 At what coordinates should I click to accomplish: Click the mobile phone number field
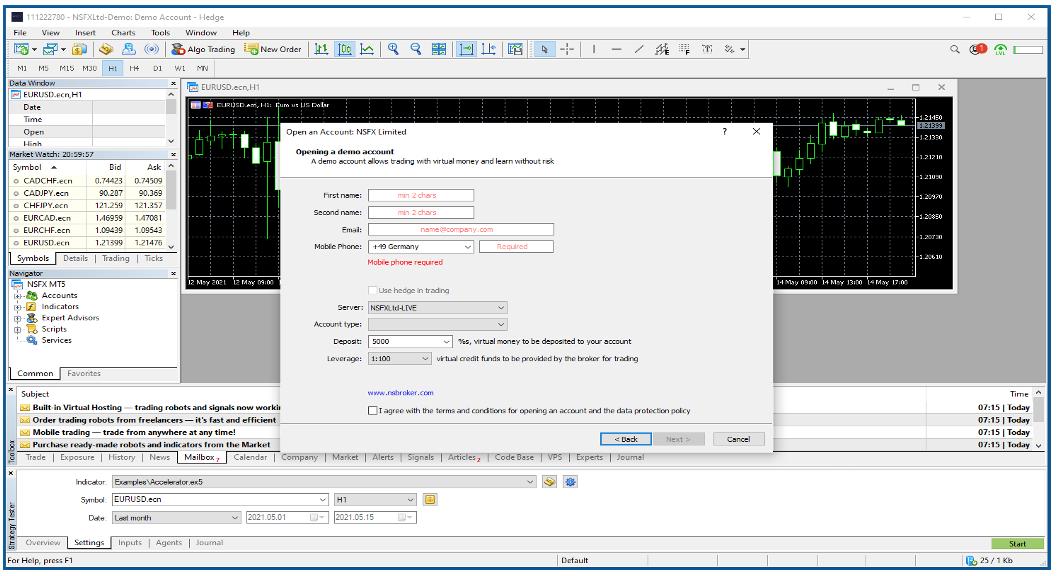point(516,247)
